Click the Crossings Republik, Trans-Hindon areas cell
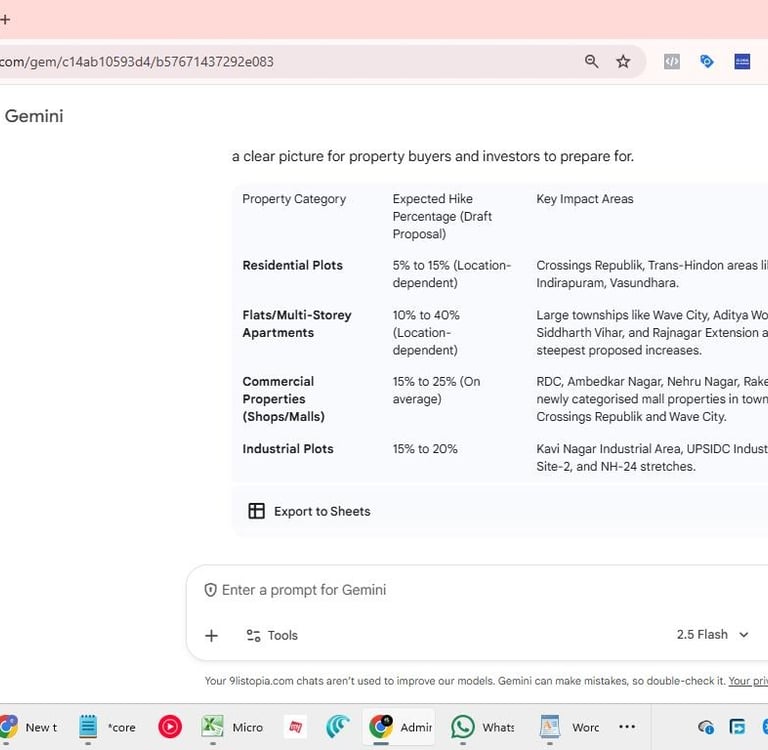Screen dimensions: 768x750 click(652, 274)
